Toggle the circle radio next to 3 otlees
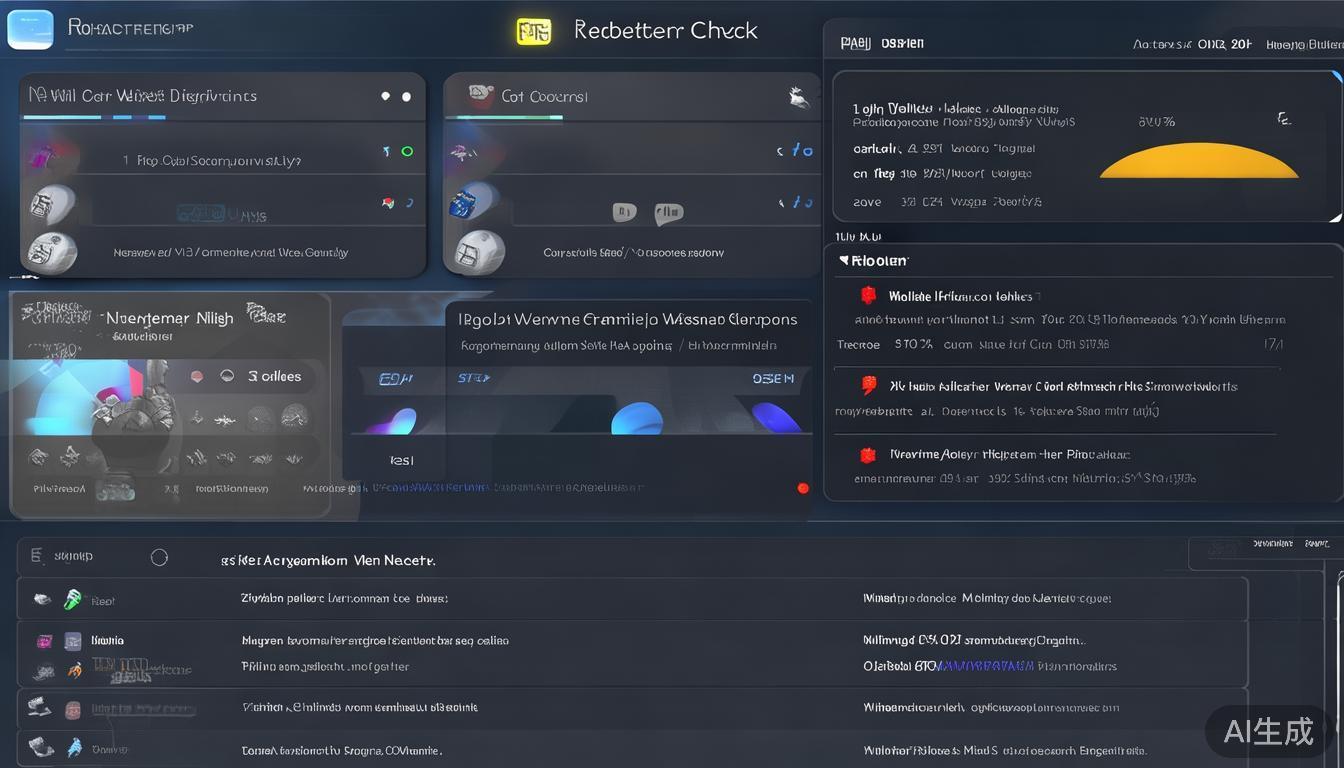This screenshot has width=1344, height=768. (227, 376)
